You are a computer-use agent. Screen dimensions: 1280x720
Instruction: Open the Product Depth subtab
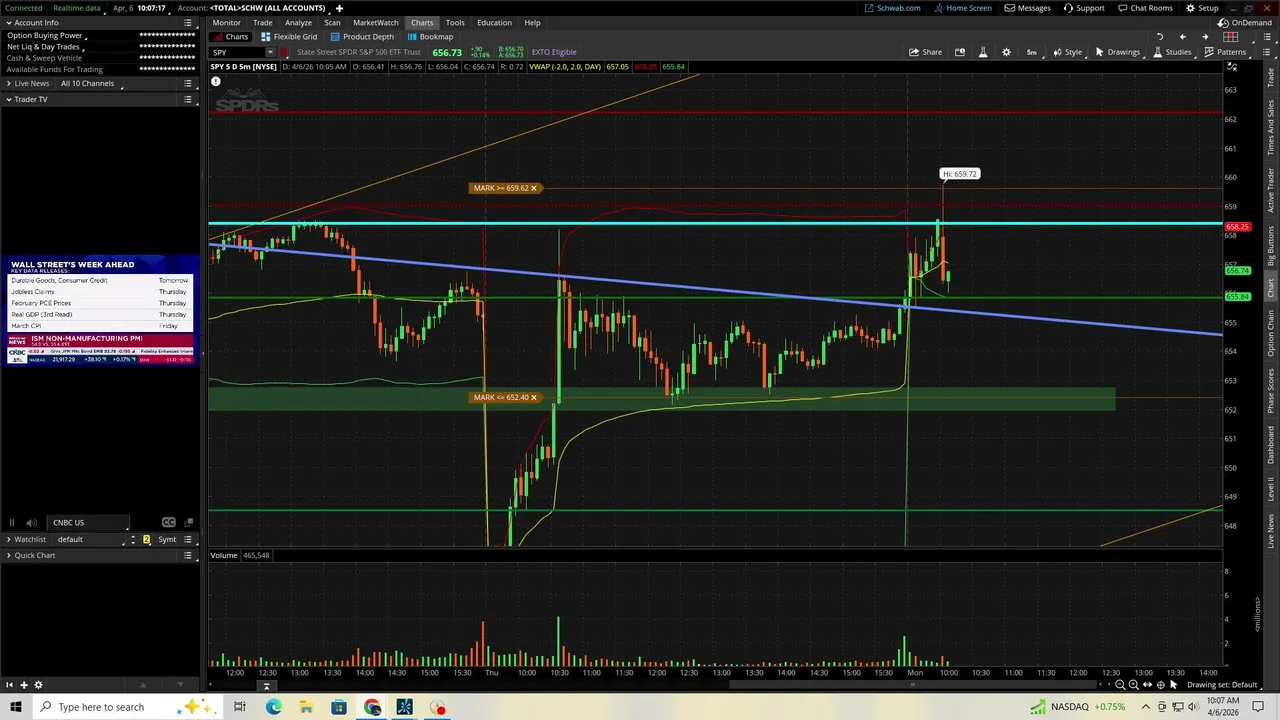[x=362, y=37]
